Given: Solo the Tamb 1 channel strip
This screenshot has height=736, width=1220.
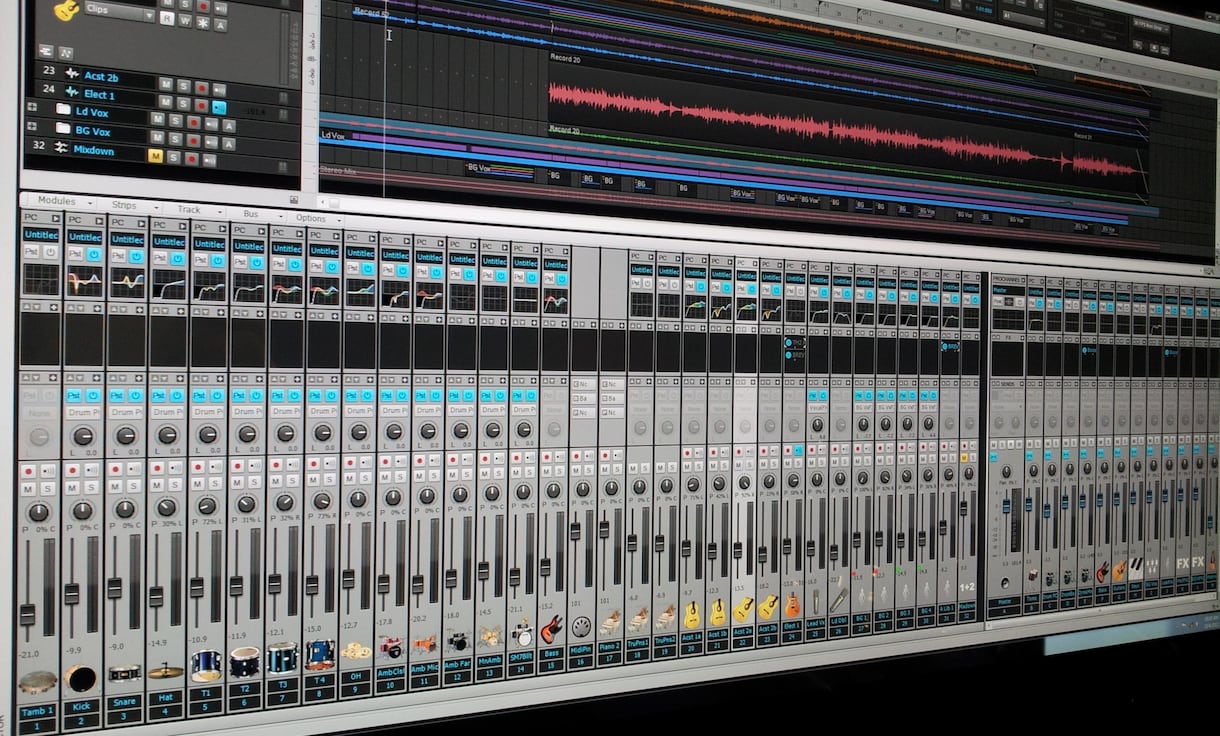Looking at the screenshot, I should (x=48, y=489).
